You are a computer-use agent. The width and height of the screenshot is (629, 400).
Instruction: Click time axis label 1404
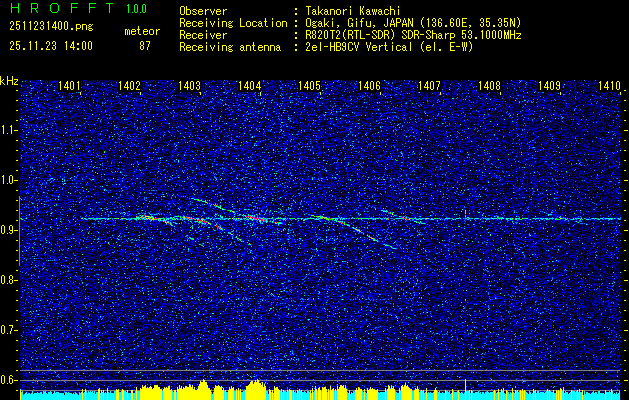click(x=250, y=85)
